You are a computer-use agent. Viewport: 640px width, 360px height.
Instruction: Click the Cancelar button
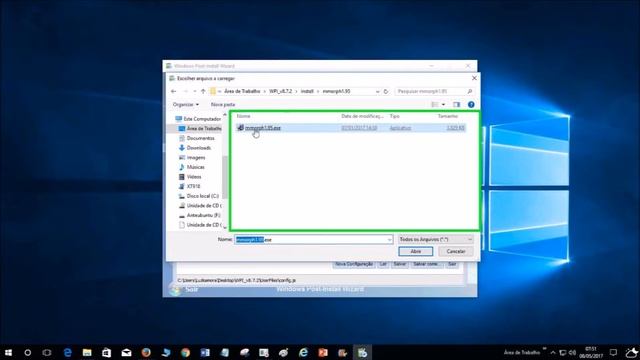456,251
